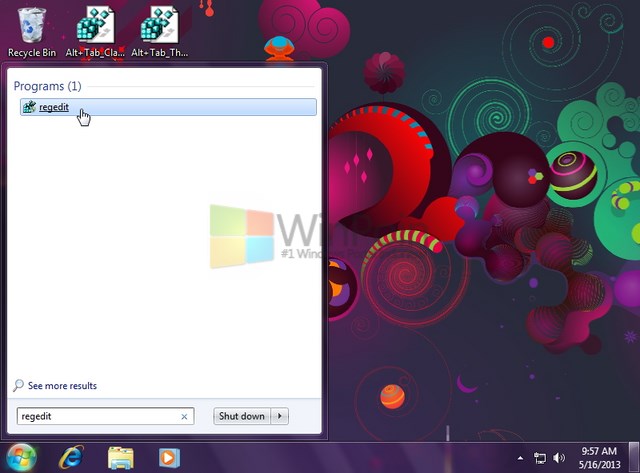Click the magnifier icon beside See more results
This screenshot has height=473, width=640.
[18, 385]
